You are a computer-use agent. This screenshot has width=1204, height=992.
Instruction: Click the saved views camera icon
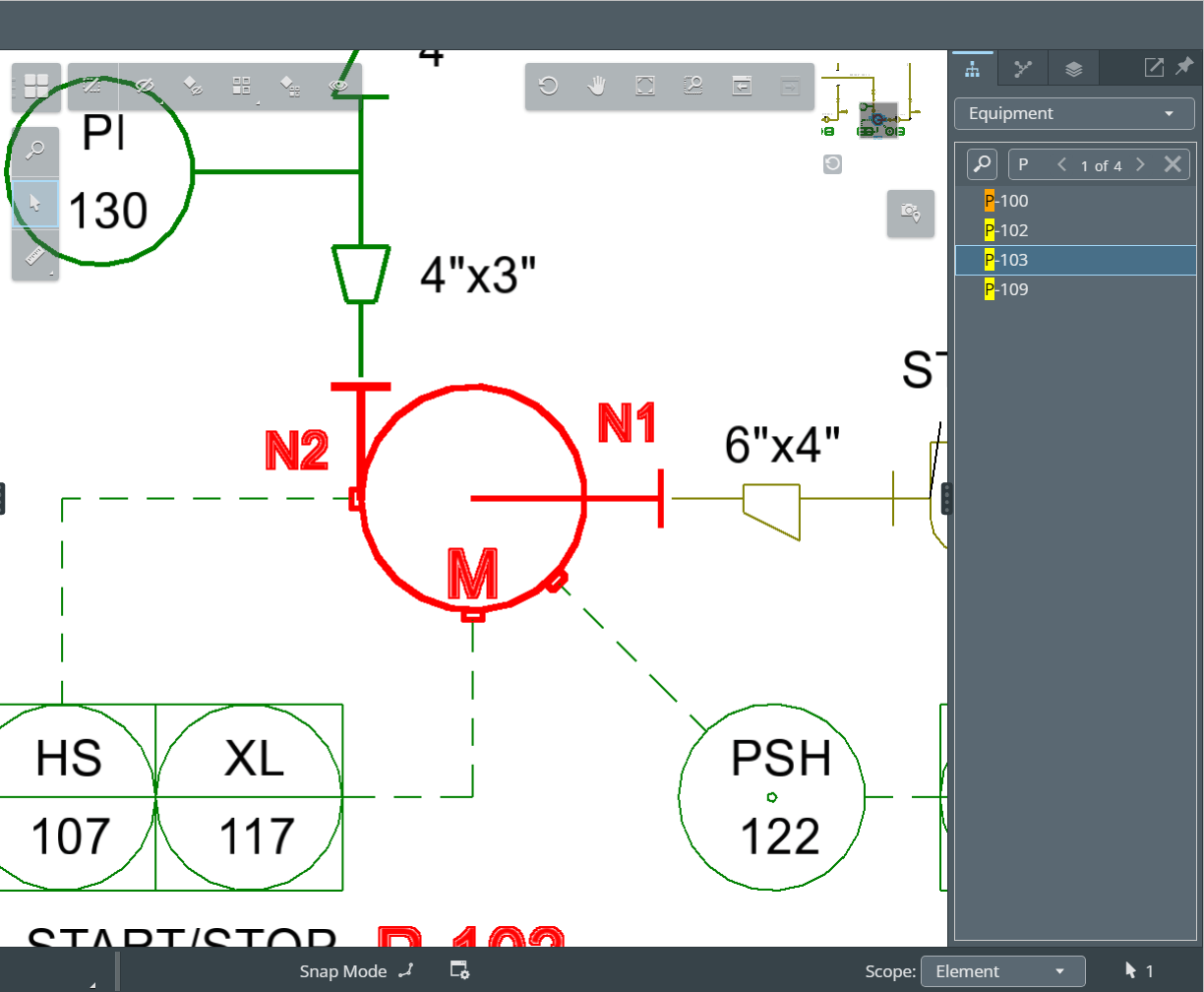[x=910, y=213]
